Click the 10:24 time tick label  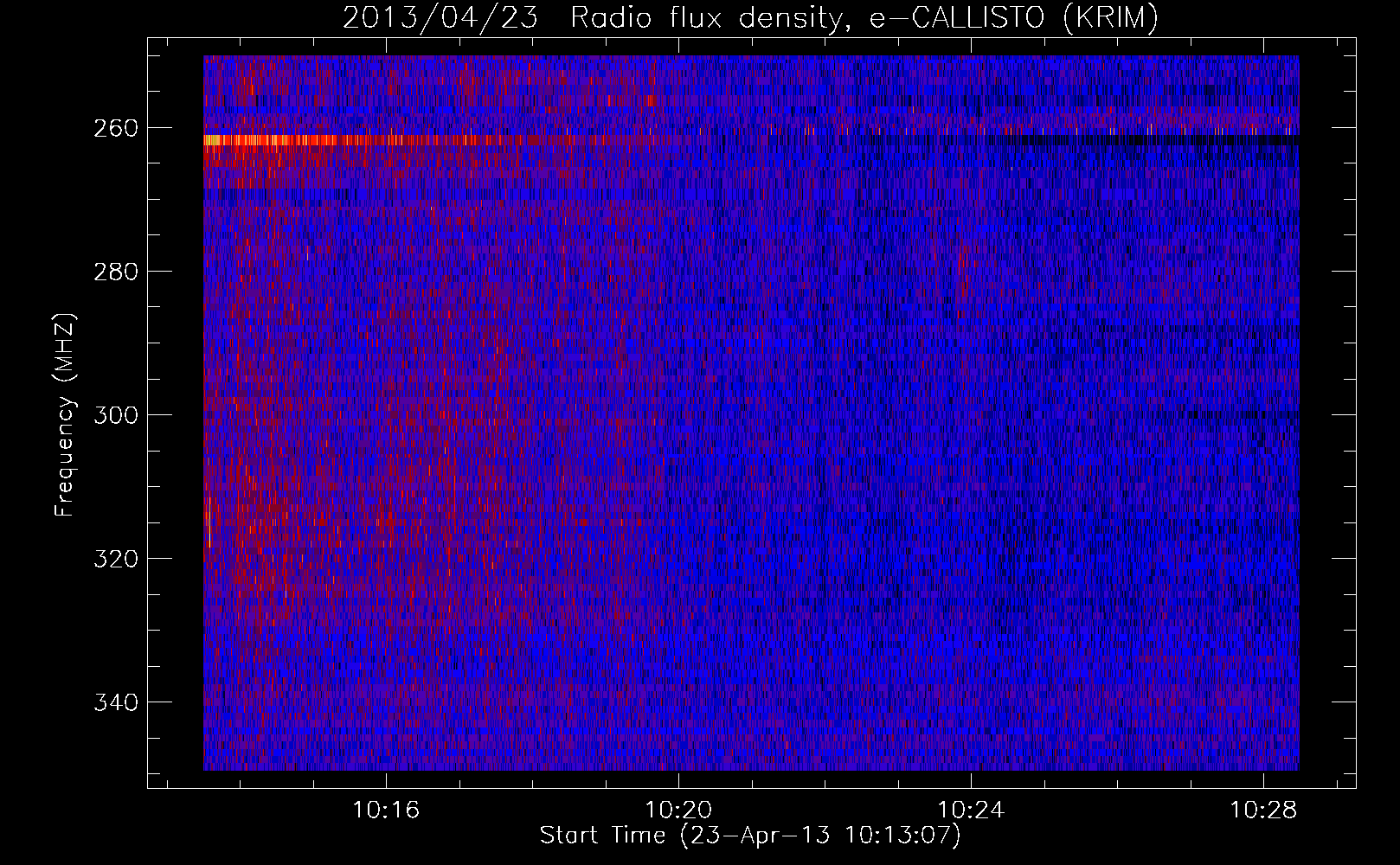click(x=972, y=810)
